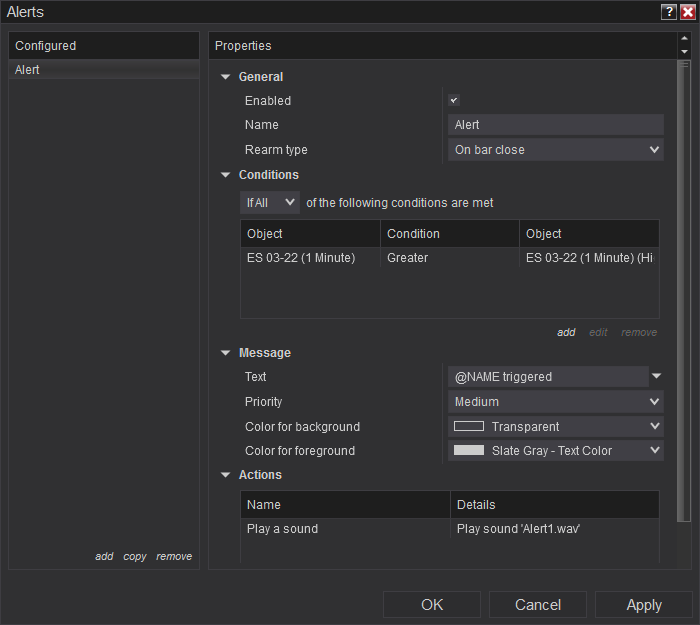Viewport: 700px width, 625px height.
Task: Collapse the Conditions section triangle
Action: (226, 175)
